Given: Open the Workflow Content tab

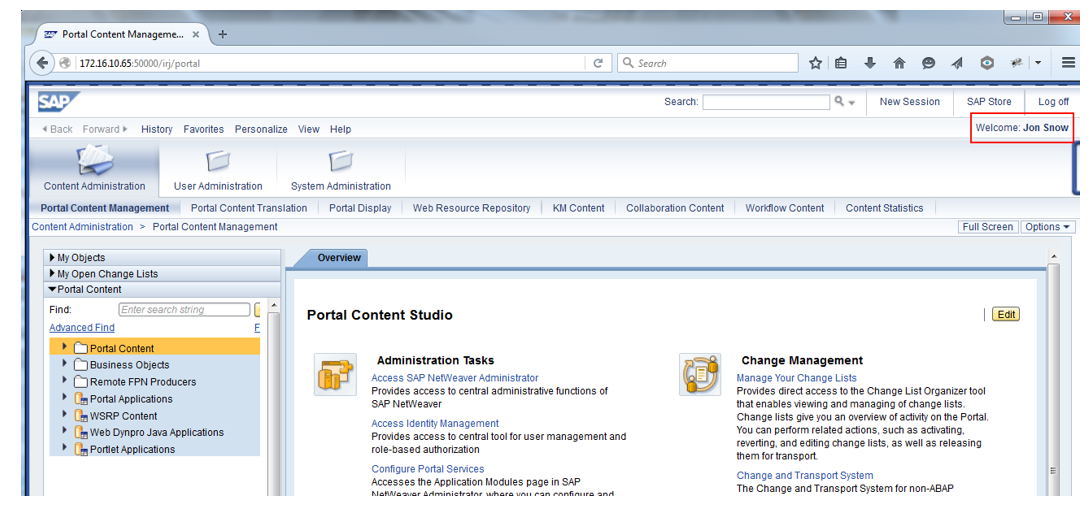Looking at the screenshot, I should click(x=785, y=208).
